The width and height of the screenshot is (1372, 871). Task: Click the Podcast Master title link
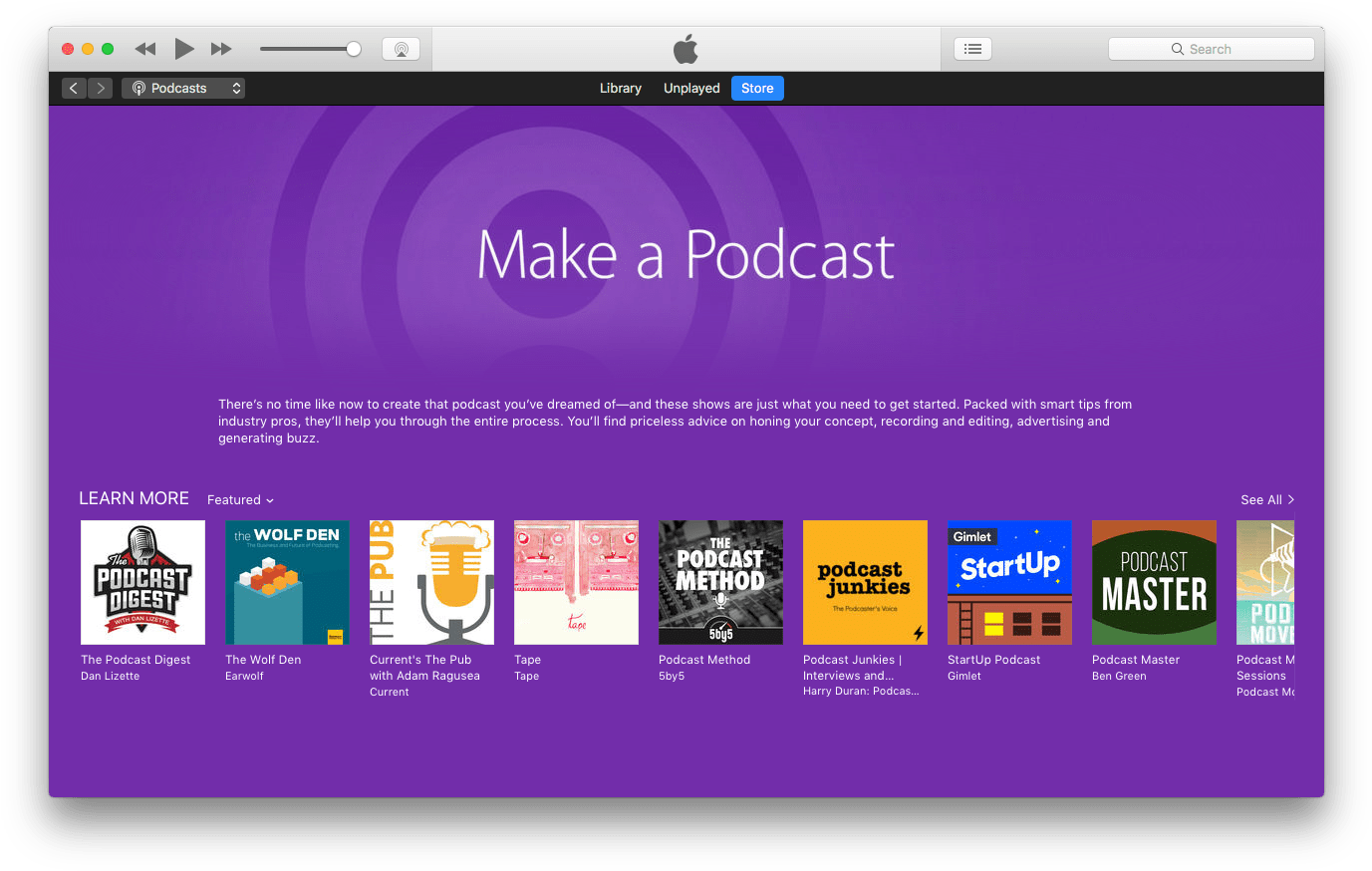pos(1136,660)
